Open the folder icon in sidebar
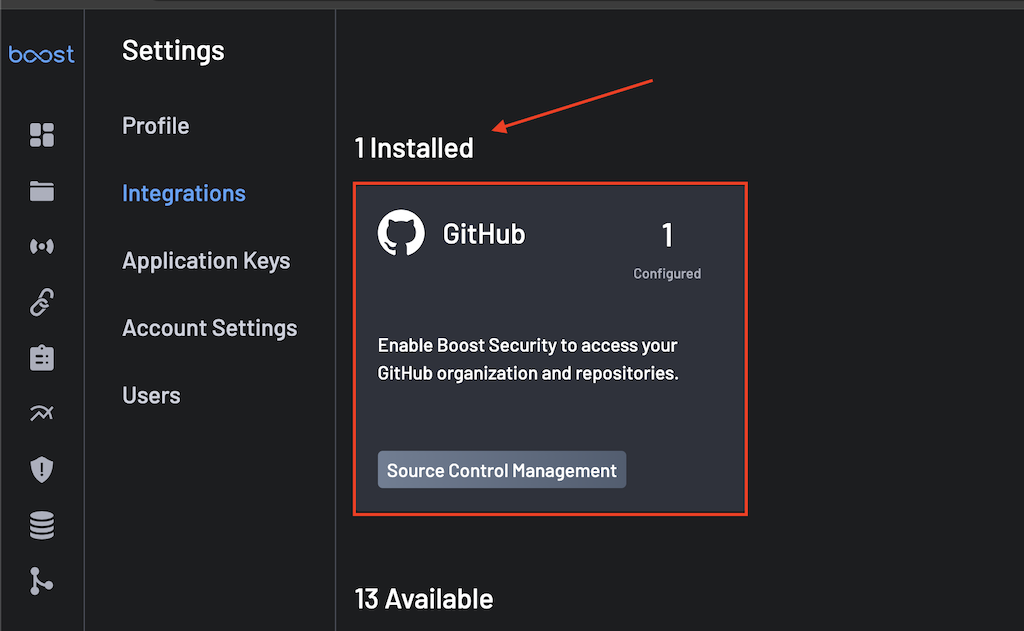The width and height of the screenshot is (1024, 631). (x=42, y=191)
